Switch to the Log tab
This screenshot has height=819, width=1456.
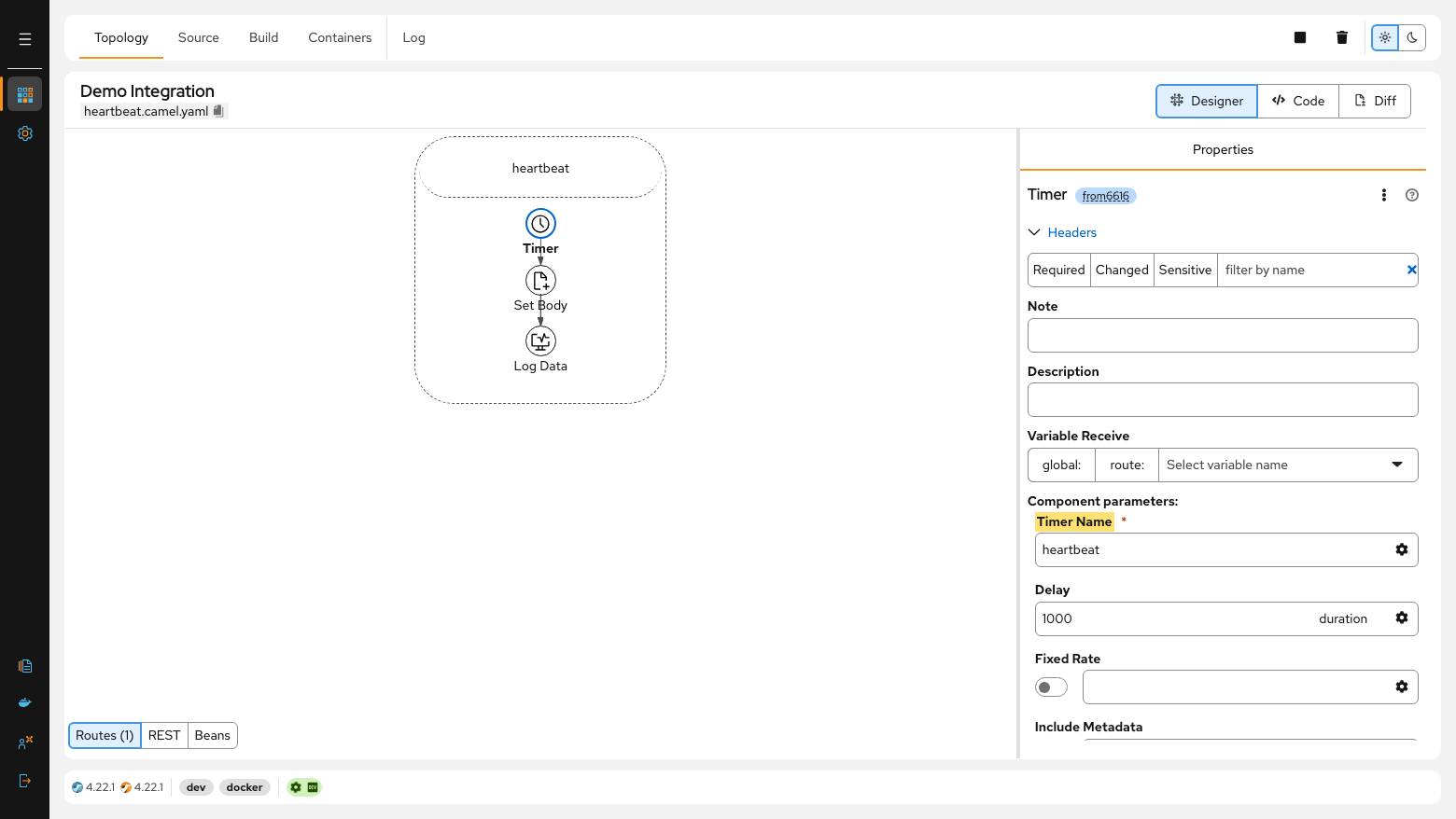[x=414, y=37]
